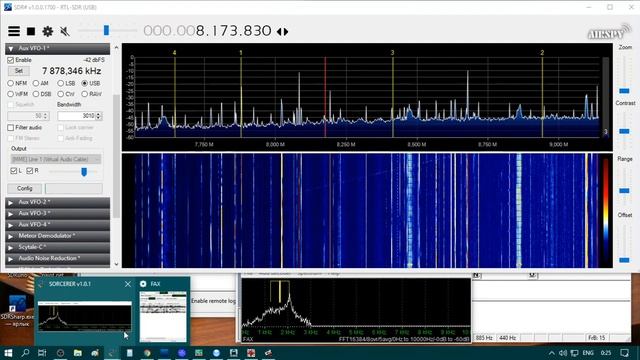Open the network tray icon

(574, 353)
